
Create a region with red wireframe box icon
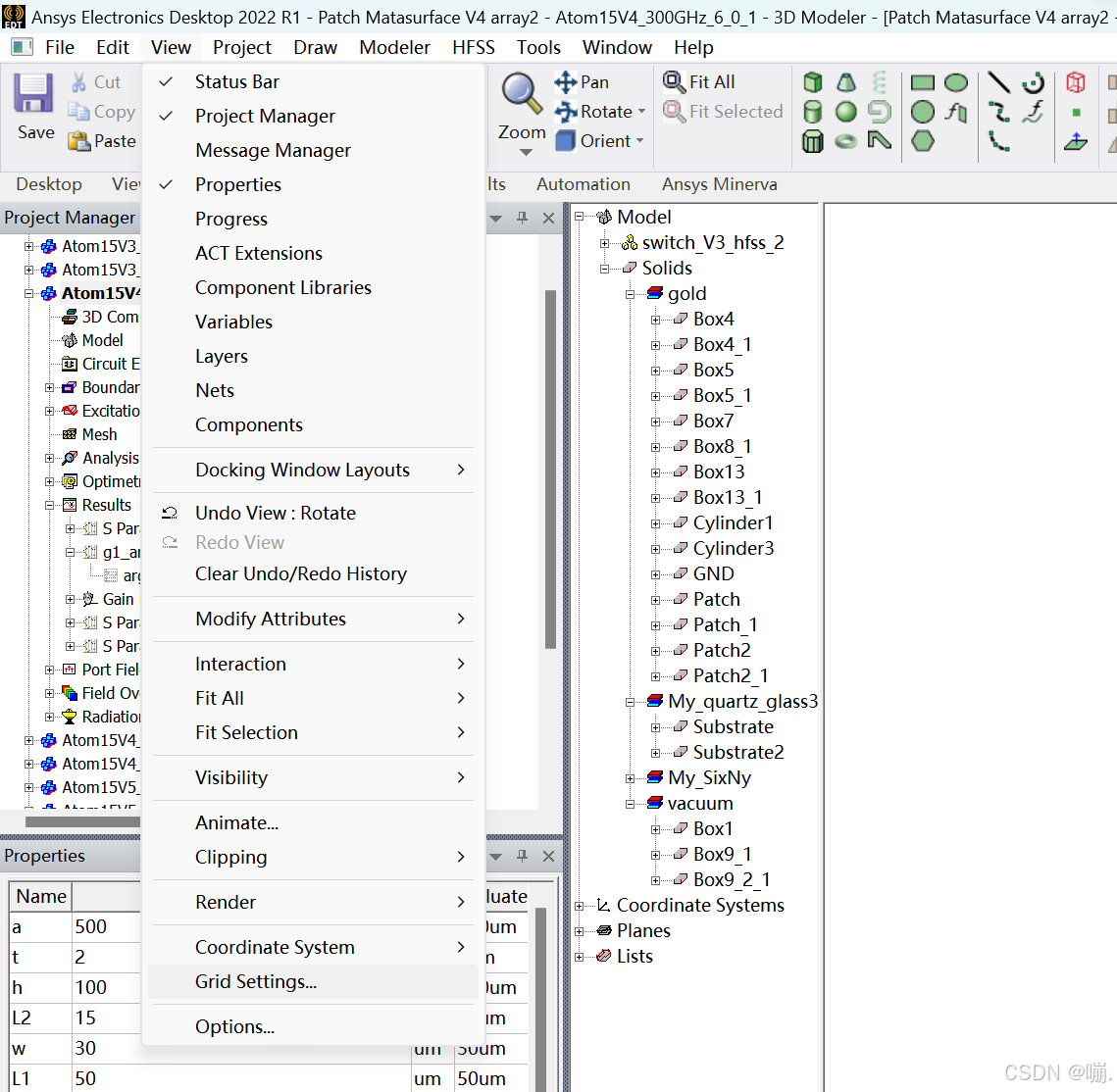tap(1076, 82)
